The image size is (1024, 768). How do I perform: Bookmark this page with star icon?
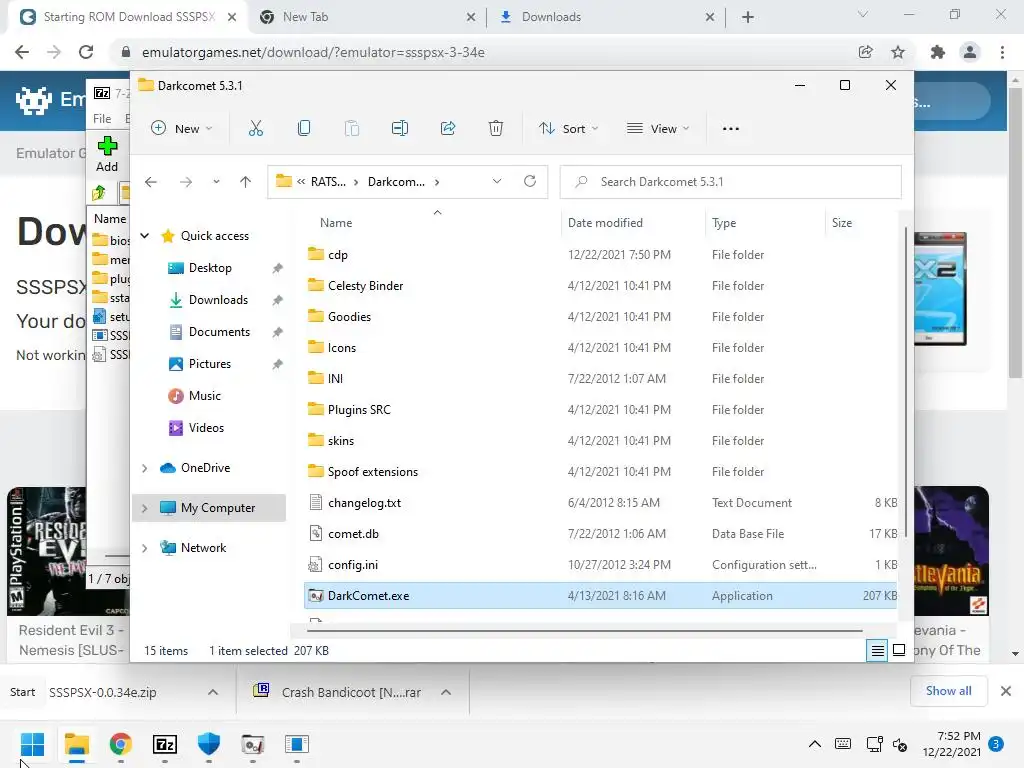[898, 52]
